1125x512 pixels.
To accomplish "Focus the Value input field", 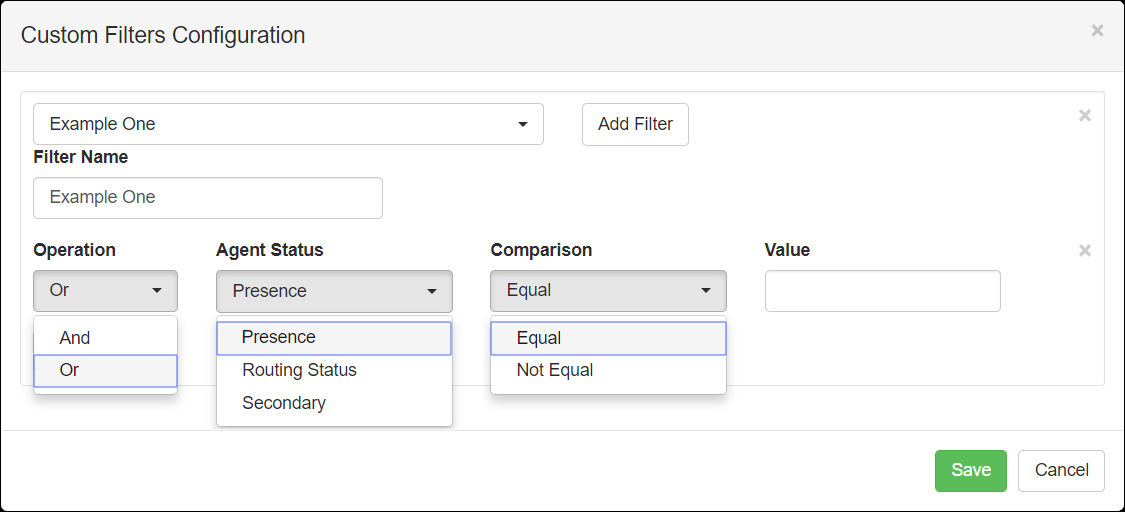I will 882,290.
